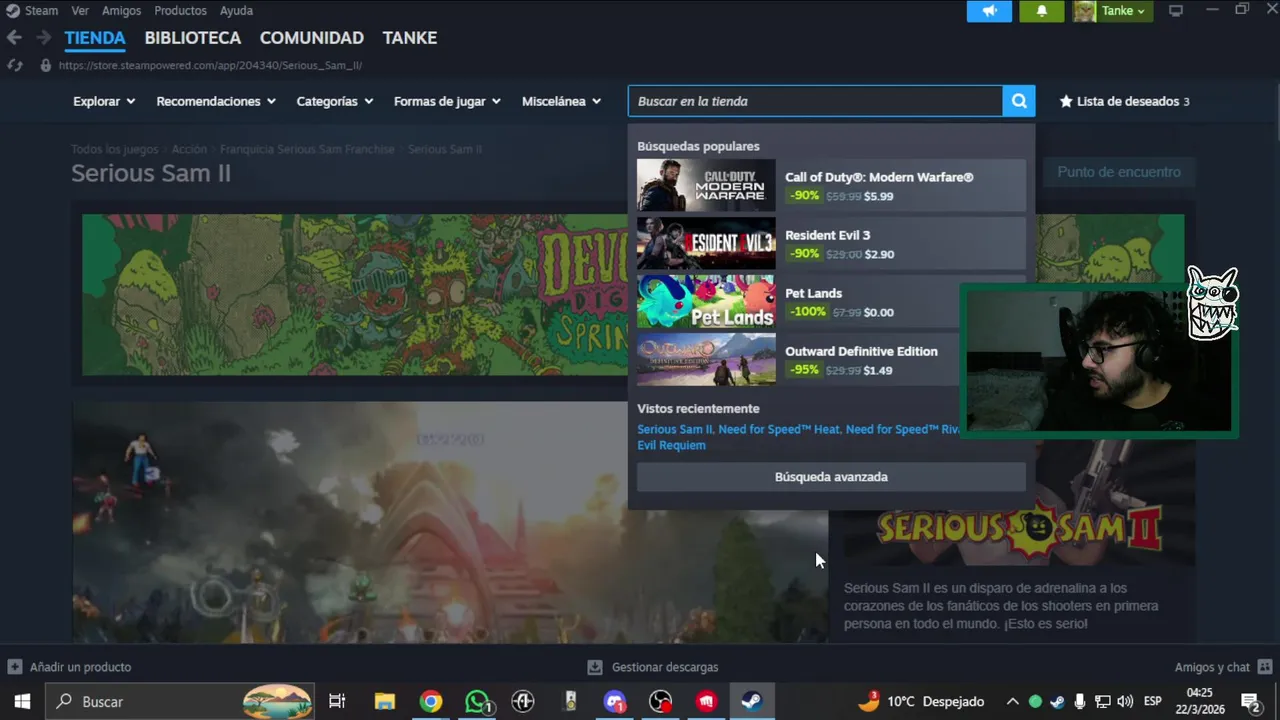The image size is (1280, 720).
Task: Click the Steam taskbar icon
Action: coord(751,701)
